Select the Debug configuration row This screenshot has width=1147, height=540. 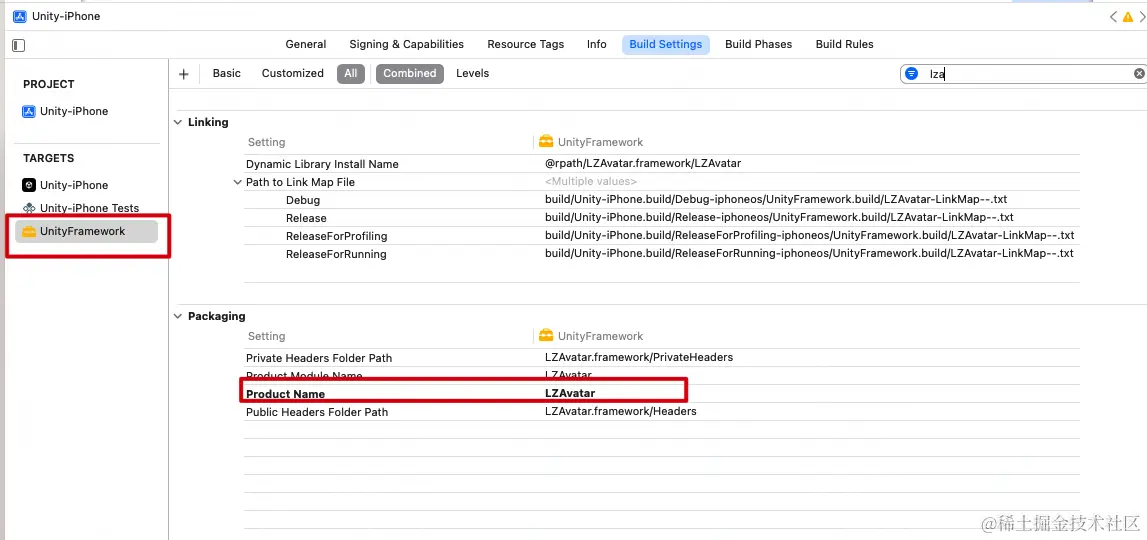pyautogui.click(x=303, y=200)
